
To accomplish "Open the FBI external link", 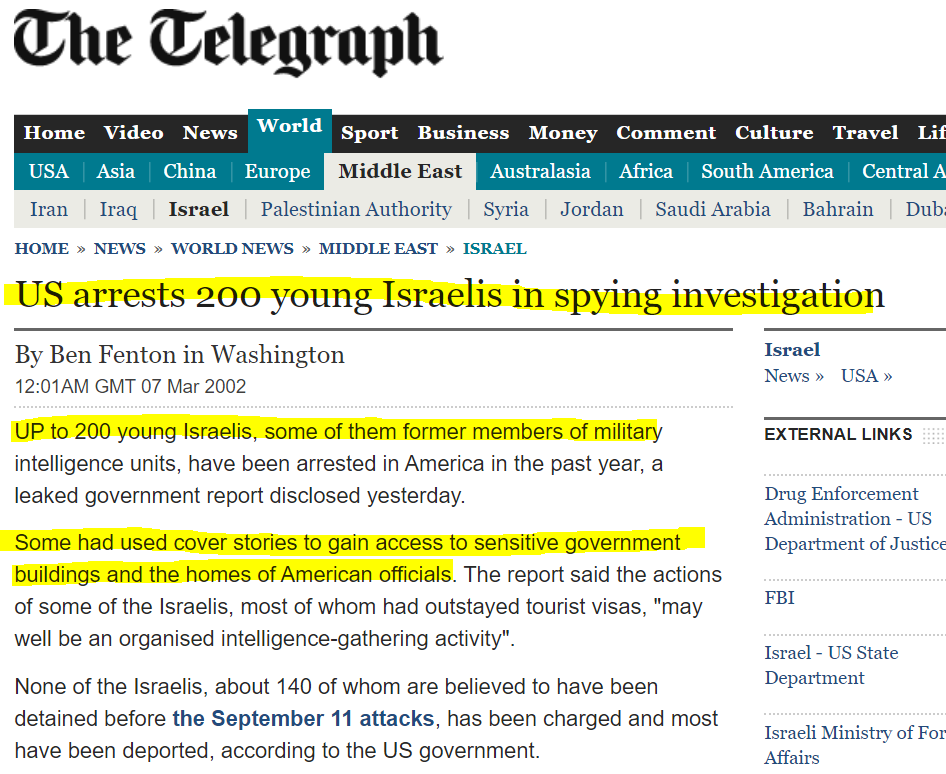I will coord(780,598).
